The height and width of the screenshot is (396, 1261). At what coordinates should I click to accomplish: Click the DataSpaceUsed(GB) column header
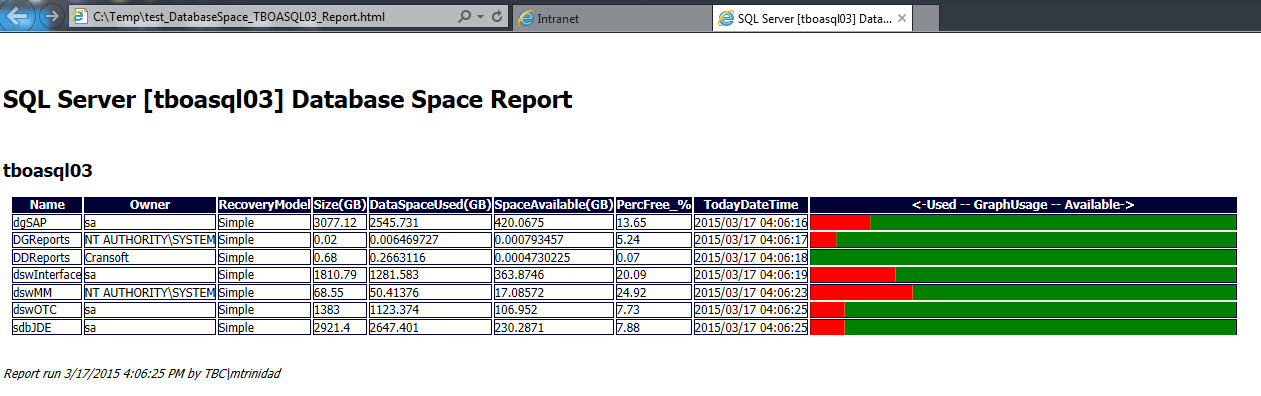click(x=430, y=205)
